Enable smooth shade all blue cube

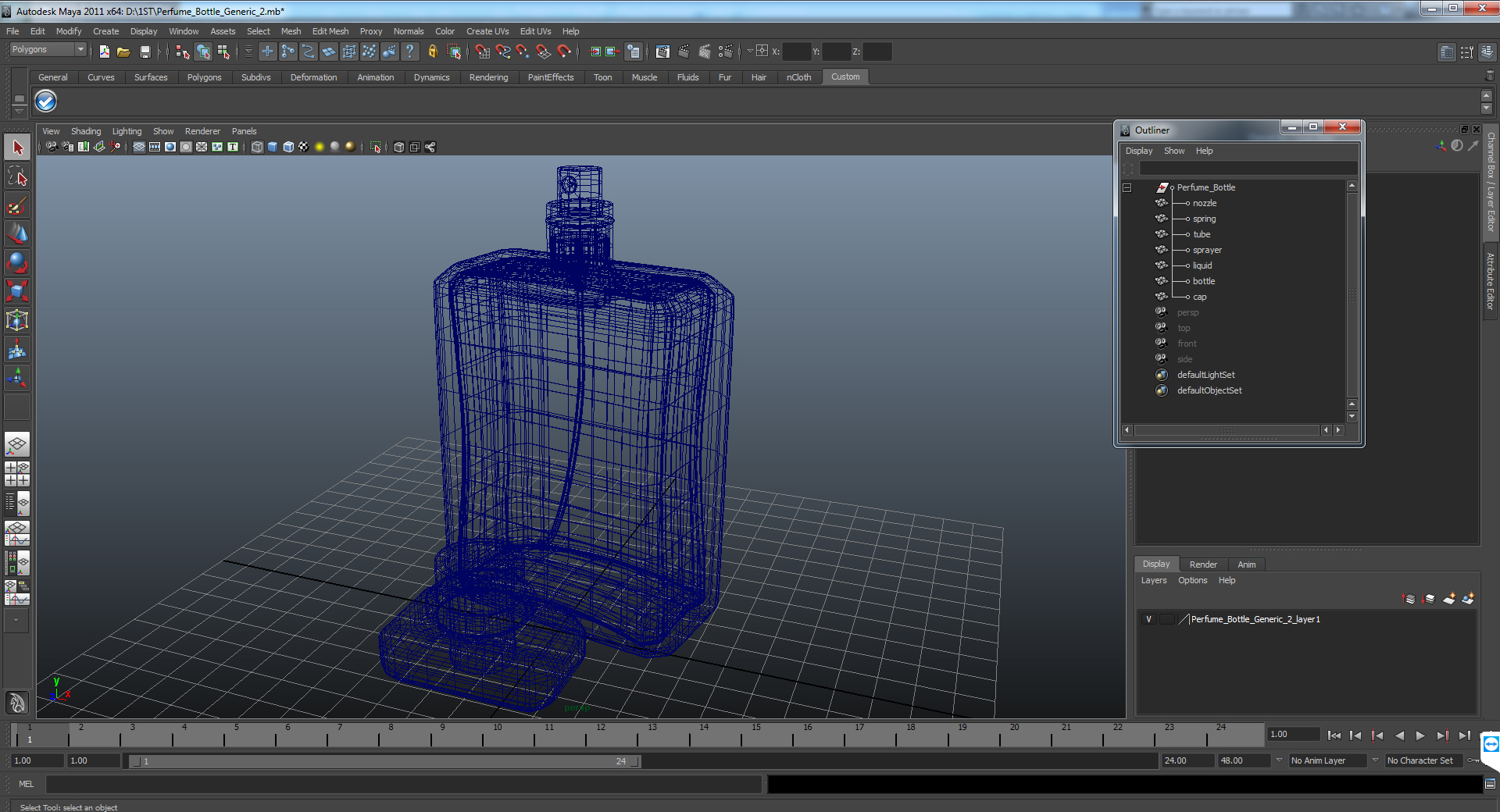pyautogui.click(x=273, y=147)
